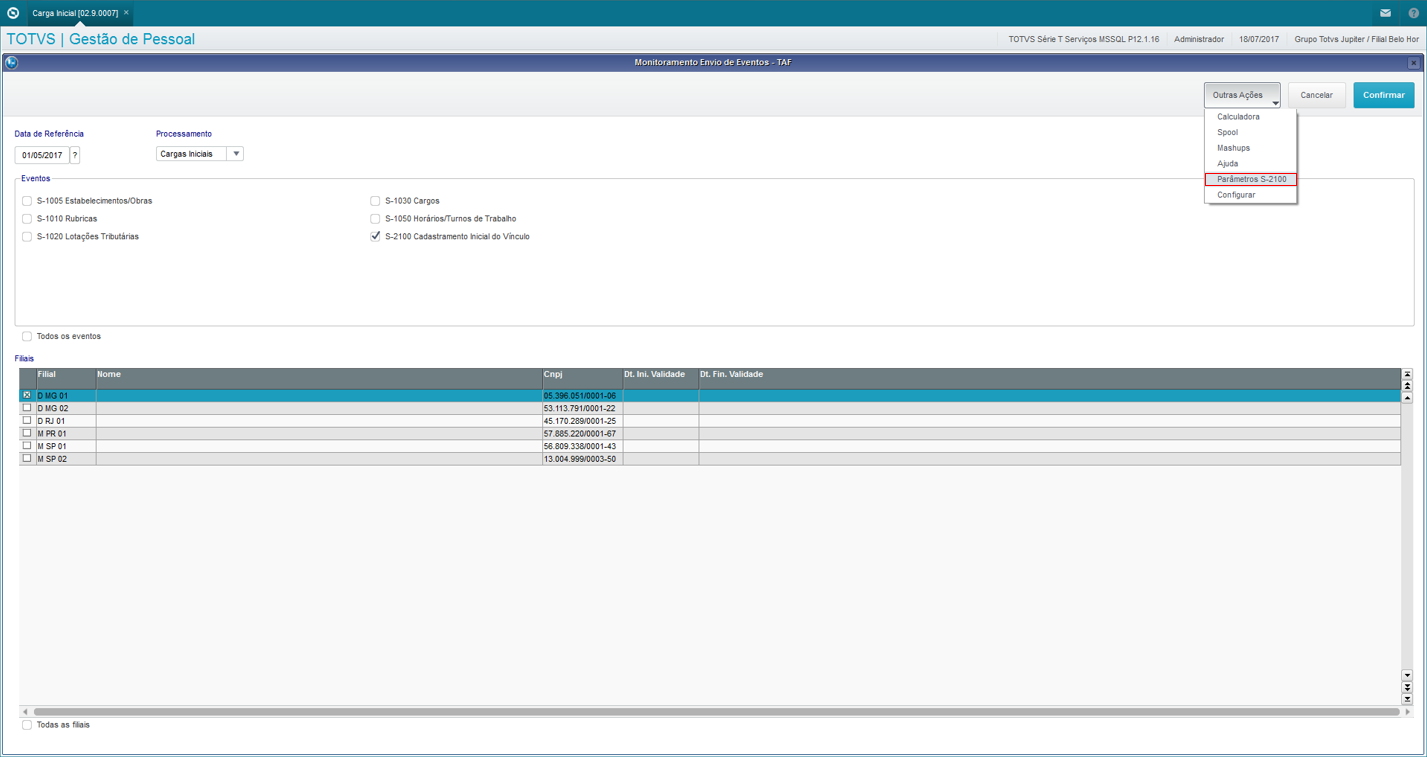The height and width of the screenshot is (757, 1427).
Task: Move one row up in the Filiais grid
Action: pyautogui.click(x=1407, y=398)
